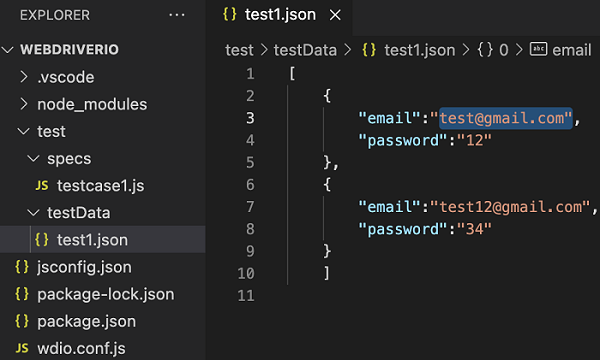Select test1.json in the explorer tree
This screenshot has width=600, height=360.
click(103, 239)
